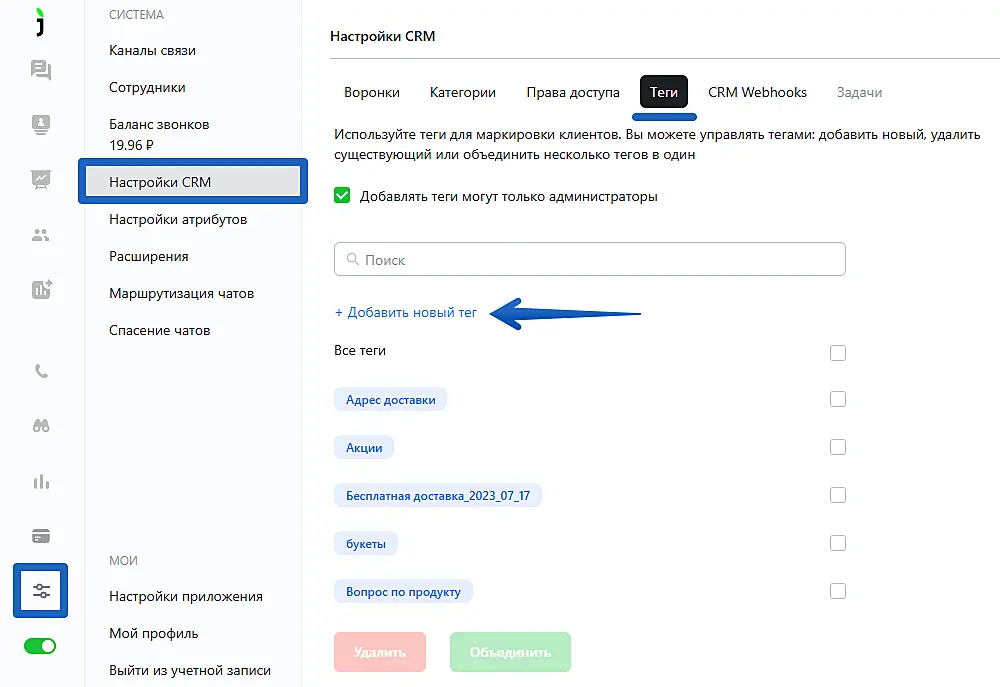Open the chats icon in the sidebar

(41, 70)
